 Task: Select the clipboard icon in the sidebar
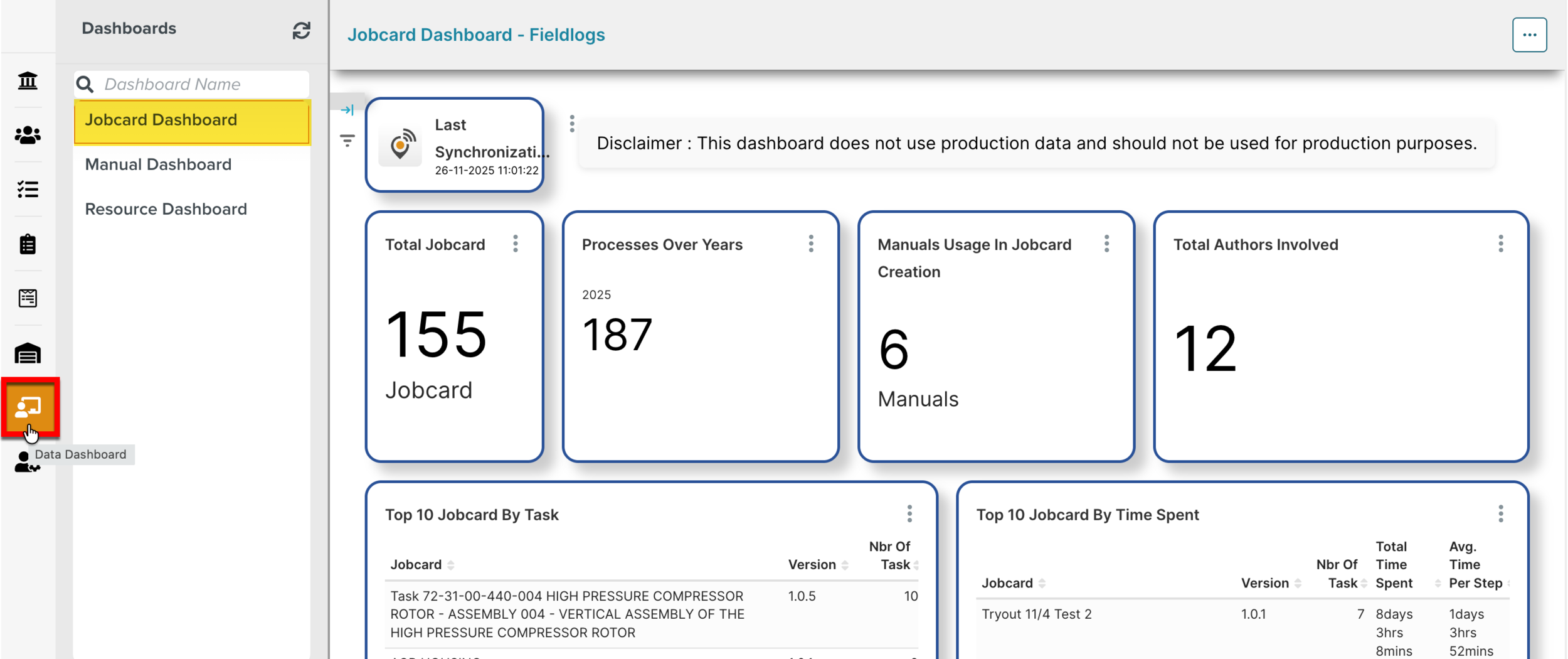[27, 244]
